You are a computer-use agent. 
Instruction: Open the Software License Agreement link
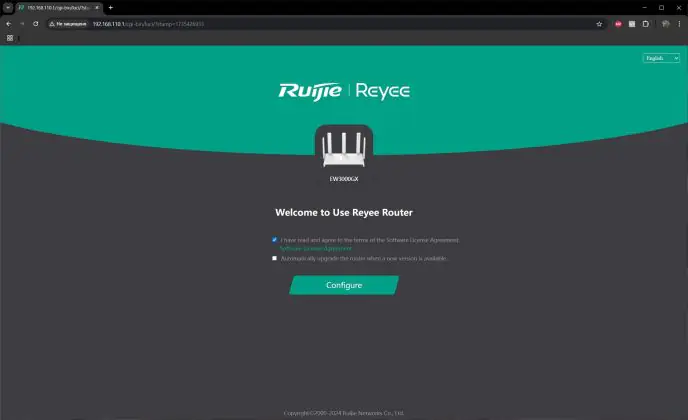point(316,248)
